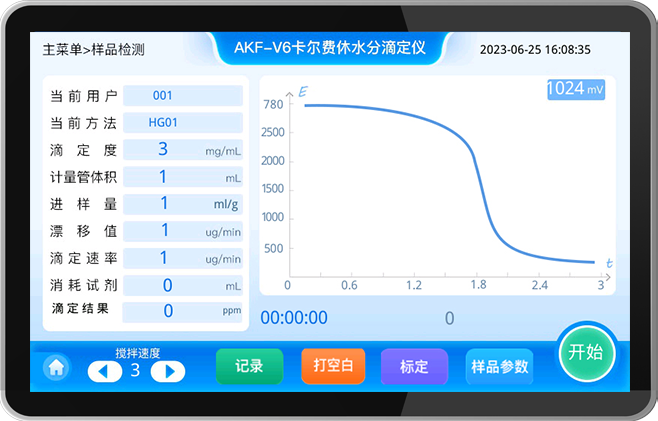Viewport: 658px width, 421px height.
Task: Click the 消耗试剂 reagent consumed field
Action: coord(182,285)
